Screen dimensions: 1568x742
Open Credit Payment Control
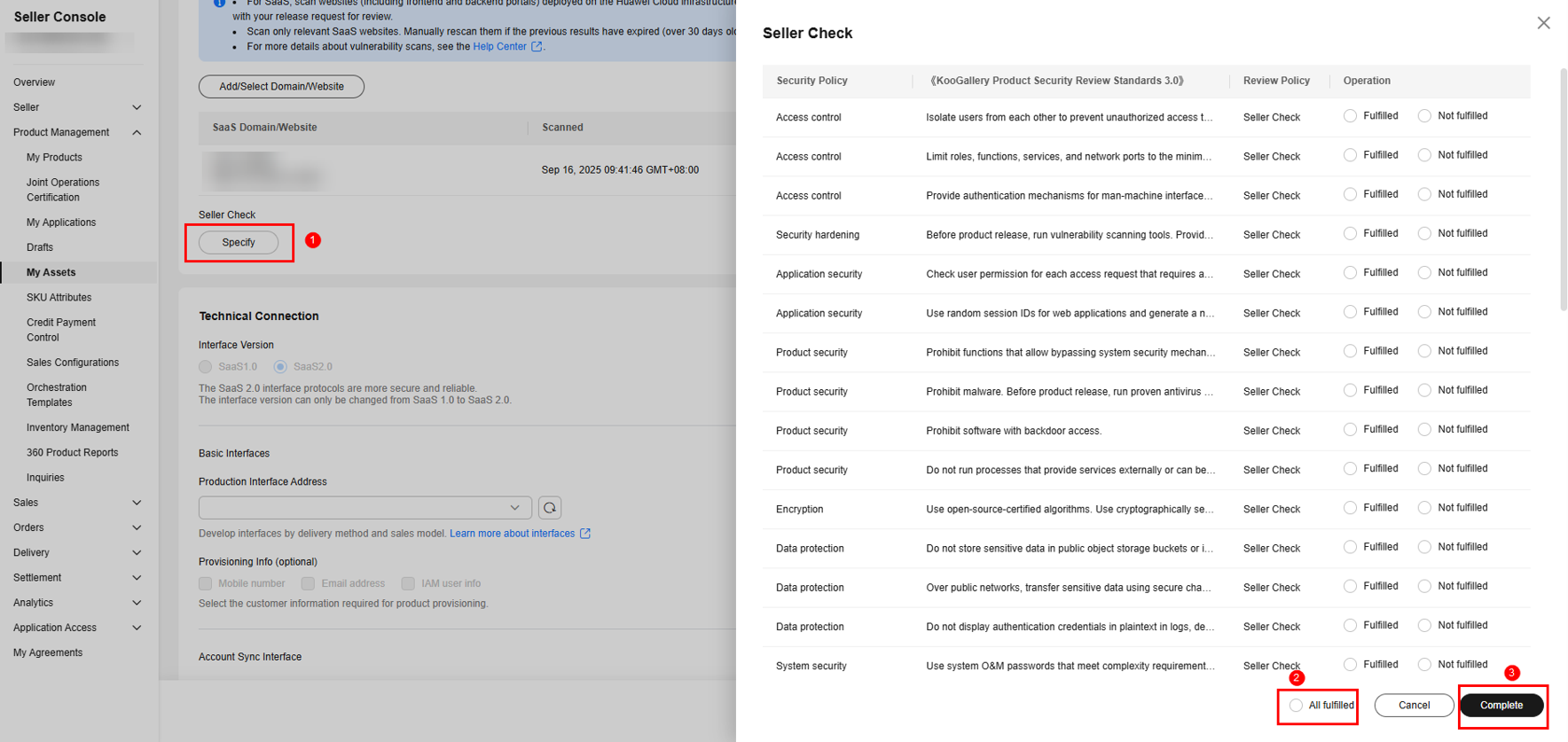tap(61, 330)
